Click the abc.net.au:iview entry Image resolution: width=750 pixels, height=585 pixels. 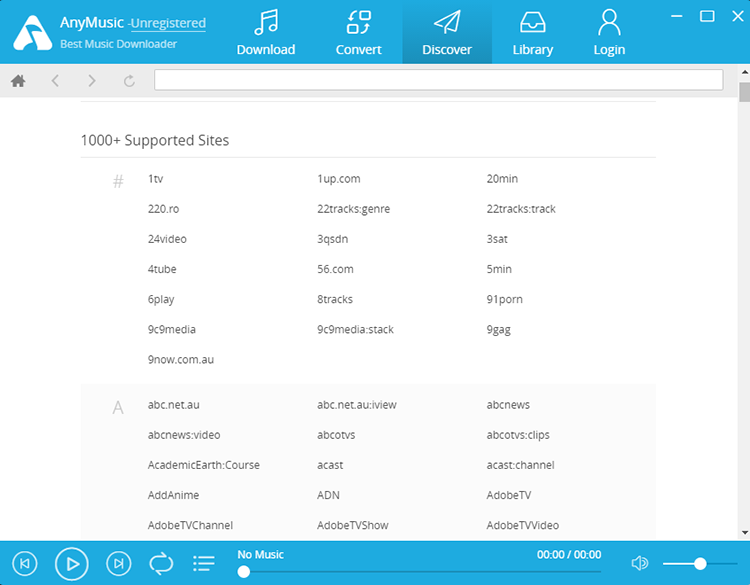tap(357, 405)
